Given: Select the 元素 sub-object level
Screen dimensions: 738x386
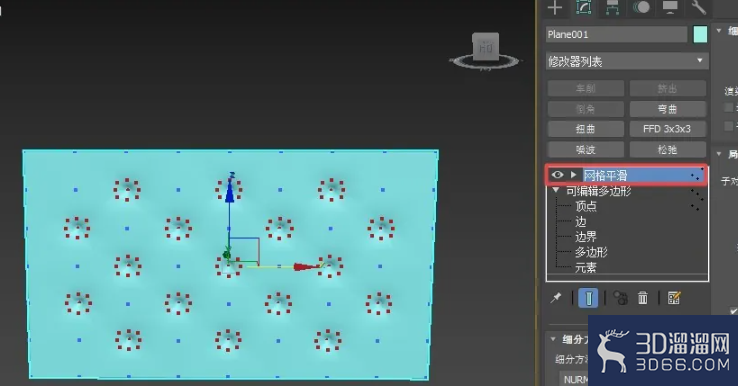Looking at the screenshot, I should [x=586, y=267].
